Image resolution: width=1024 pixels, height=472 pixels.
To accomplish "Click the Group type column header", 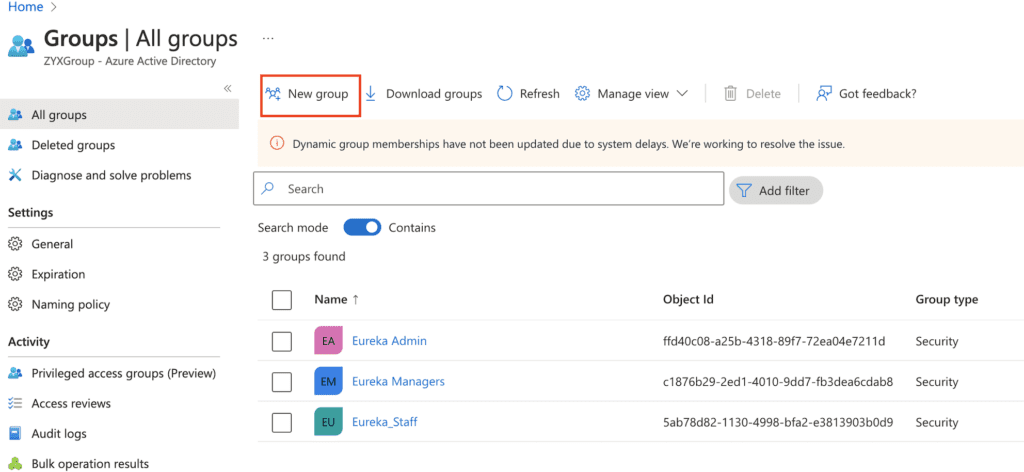I will point(947,300).
